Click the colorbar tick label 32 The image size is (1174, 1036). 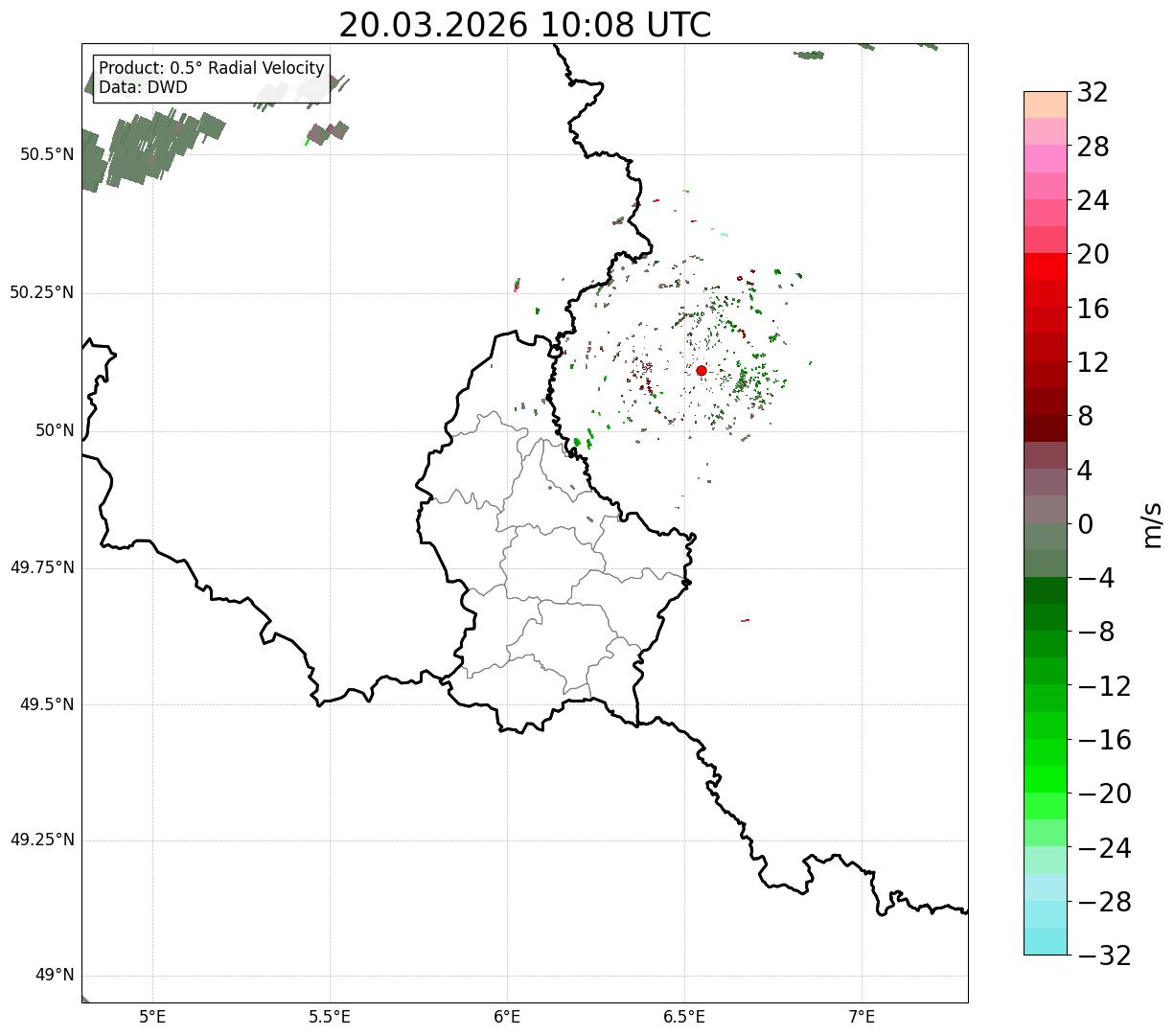click(1093, 93)
